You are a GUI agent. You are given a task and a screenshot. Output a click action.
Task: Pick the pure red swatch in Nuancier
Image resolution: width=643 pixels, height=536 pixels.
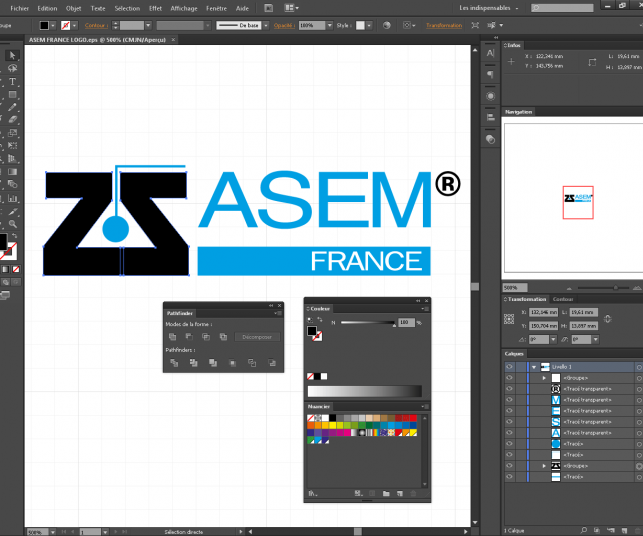coord(413,418)
